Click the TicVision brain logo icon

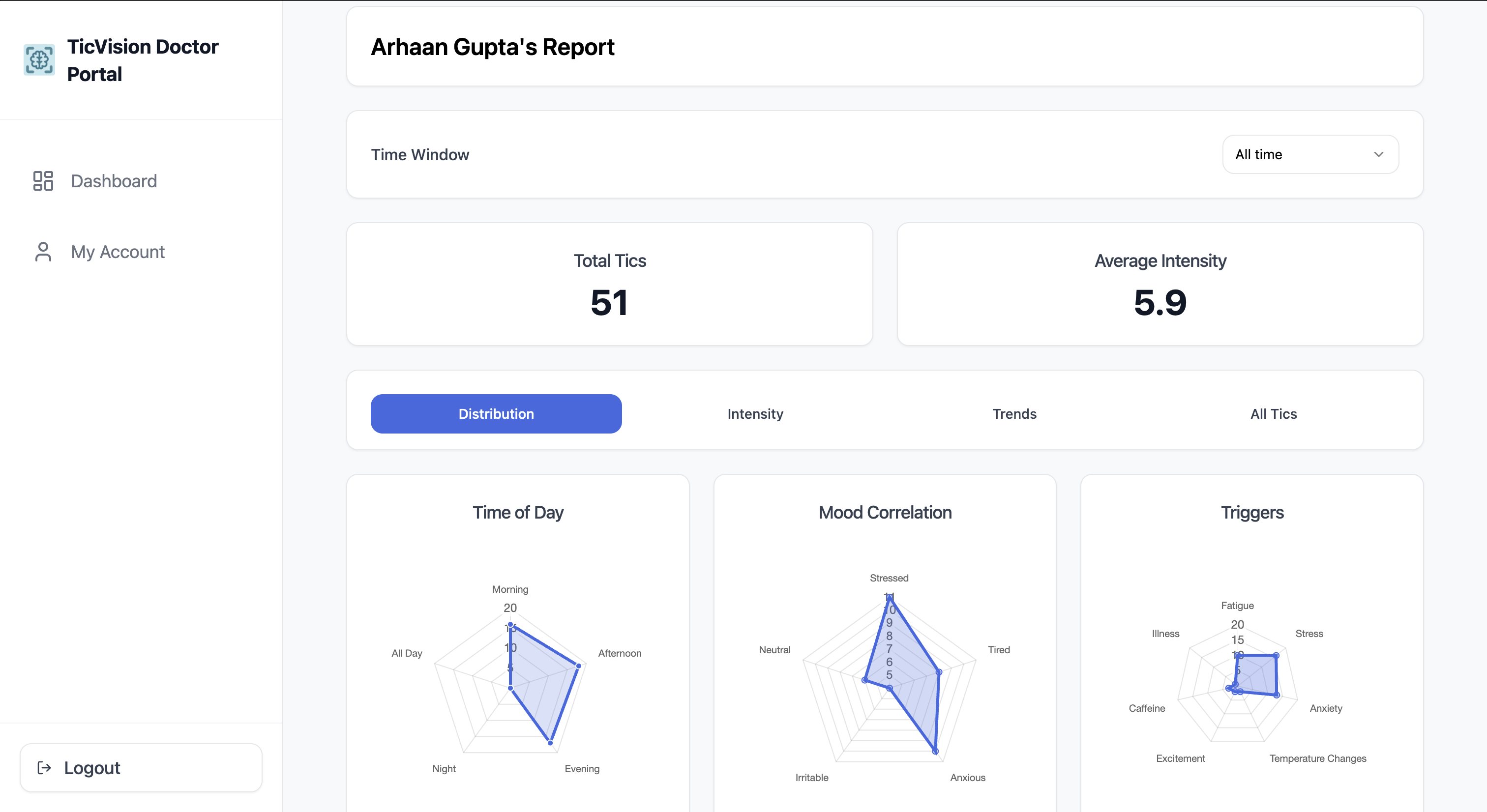[x=39, y=60]
